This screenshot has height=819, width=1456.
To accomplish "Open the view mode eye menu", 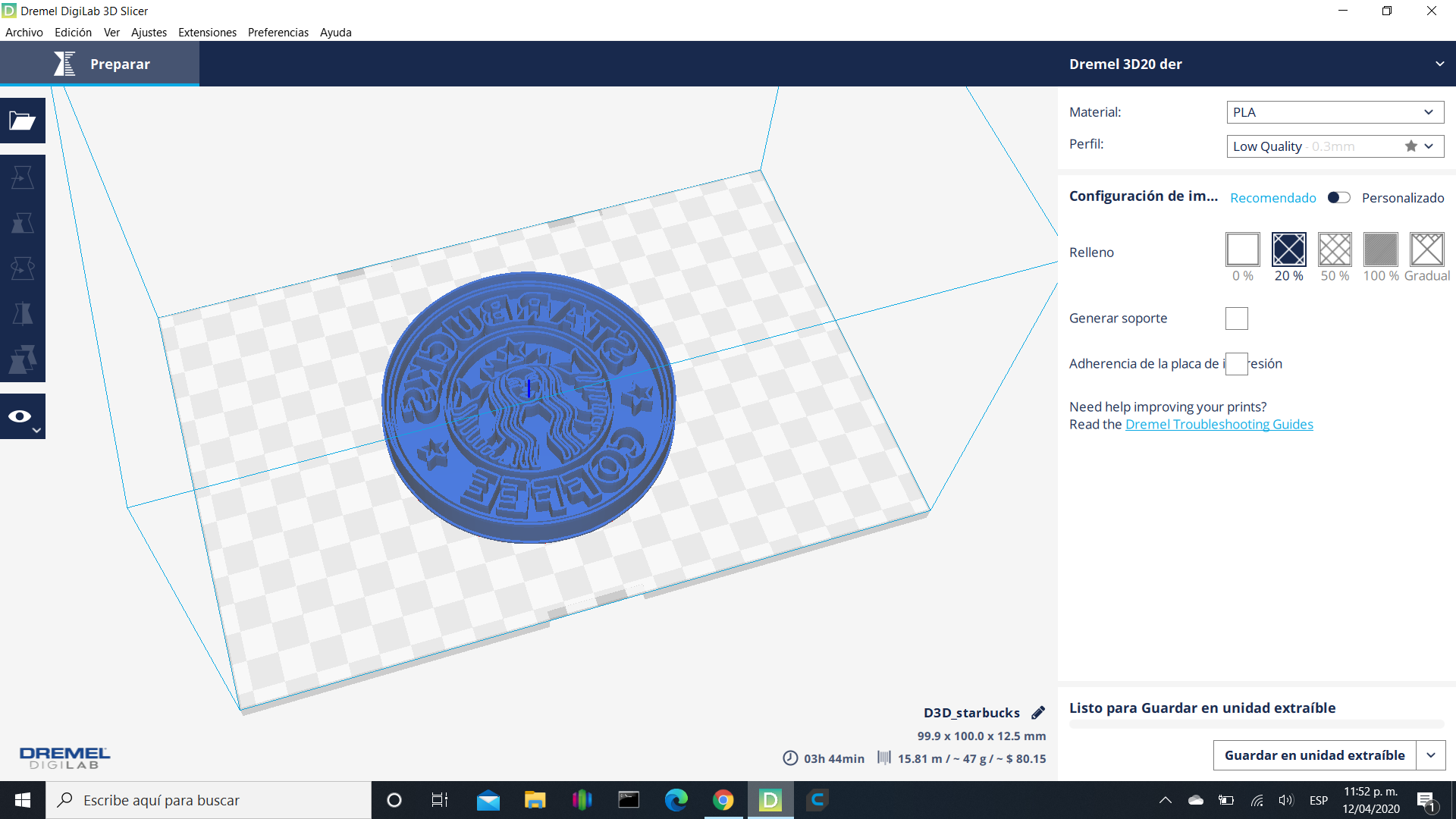I will [23, 416].
